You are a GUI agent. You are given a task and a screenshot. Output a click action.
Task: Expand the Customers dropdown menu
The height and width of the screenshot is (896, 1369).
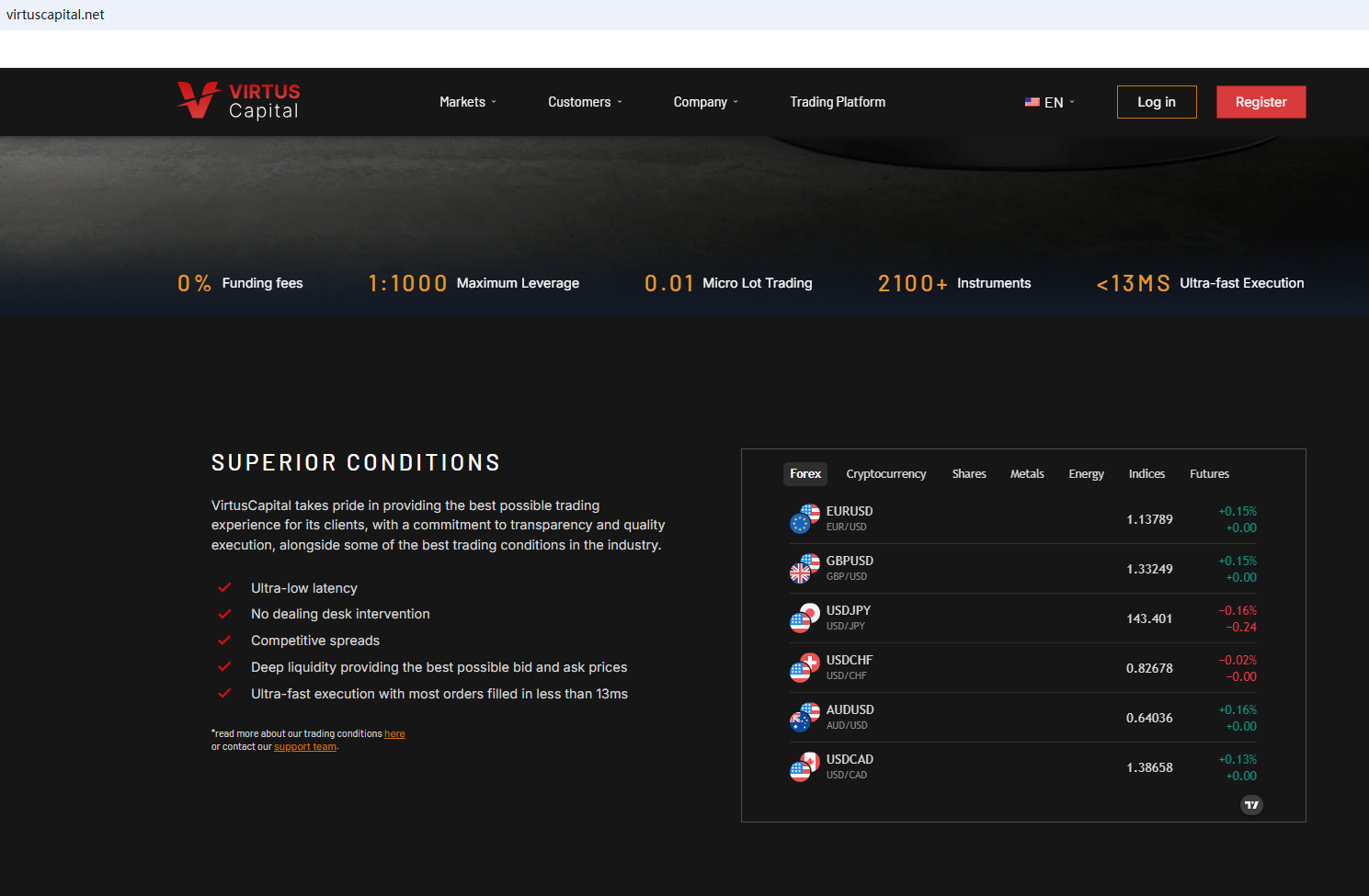tap(585, 102)
